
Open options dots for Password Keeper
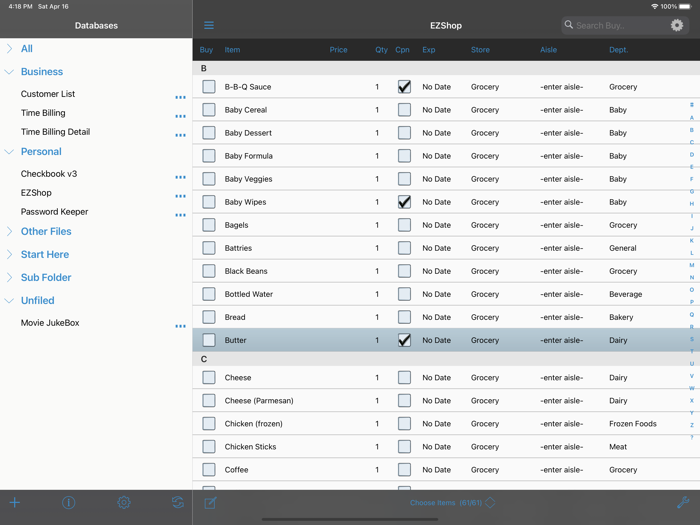(x=180, y=215)
